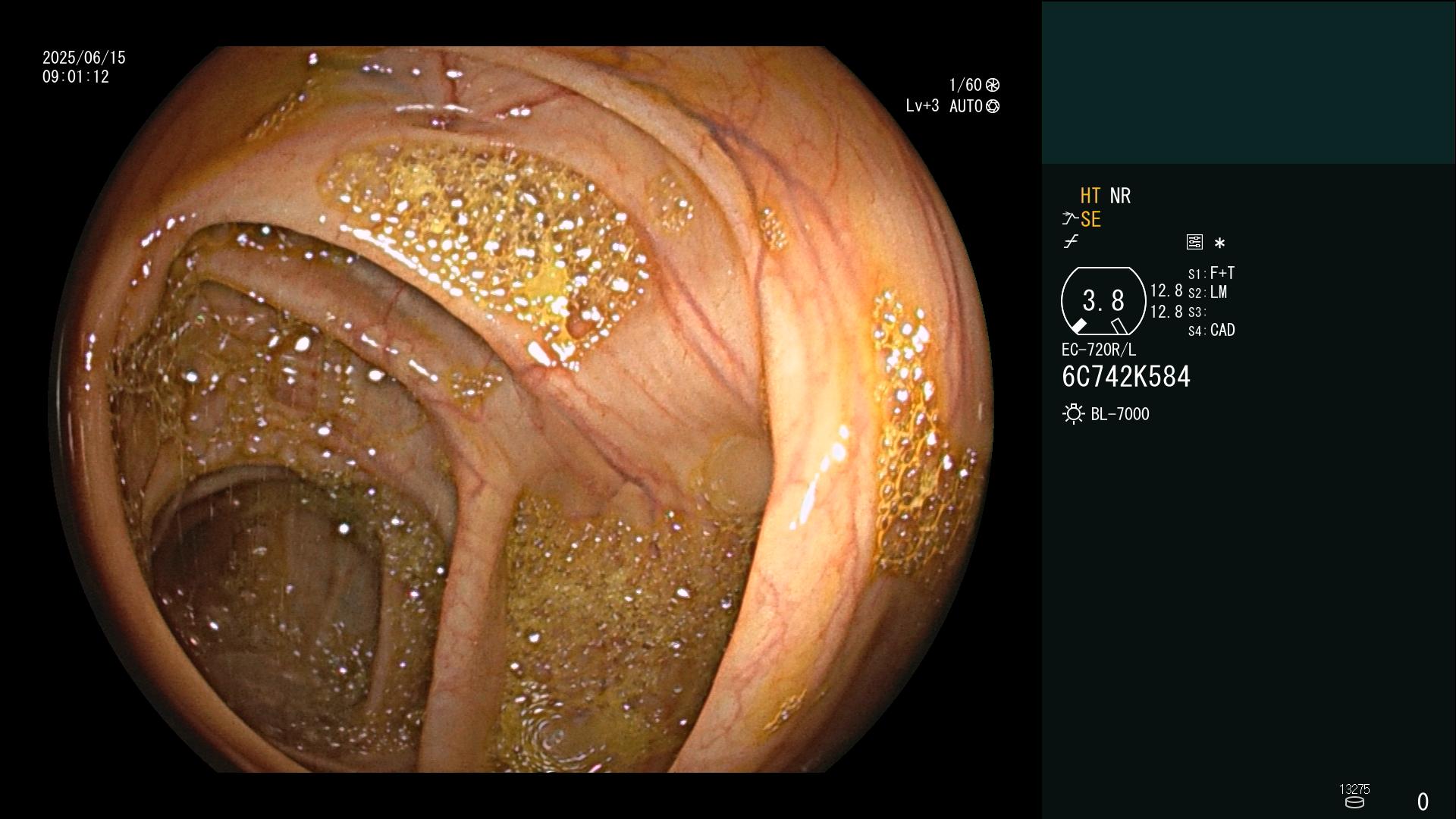The image size is (1456, 819).
Task: Click the BL-7000 light source label
Action: pos(1120,414)
